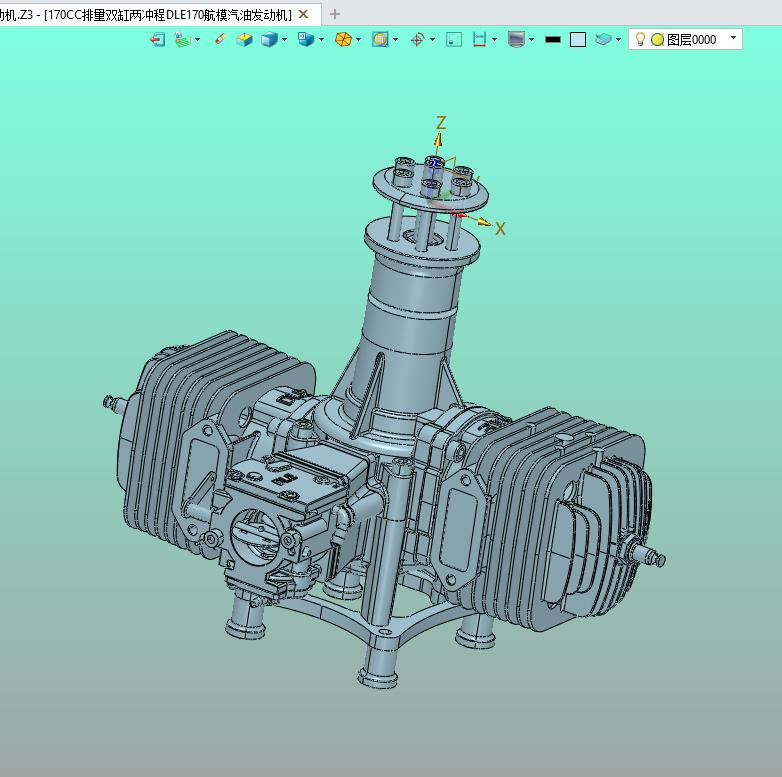
Task: Switch to the 170CC DLE170 engine tab
Action: (160, 13)
